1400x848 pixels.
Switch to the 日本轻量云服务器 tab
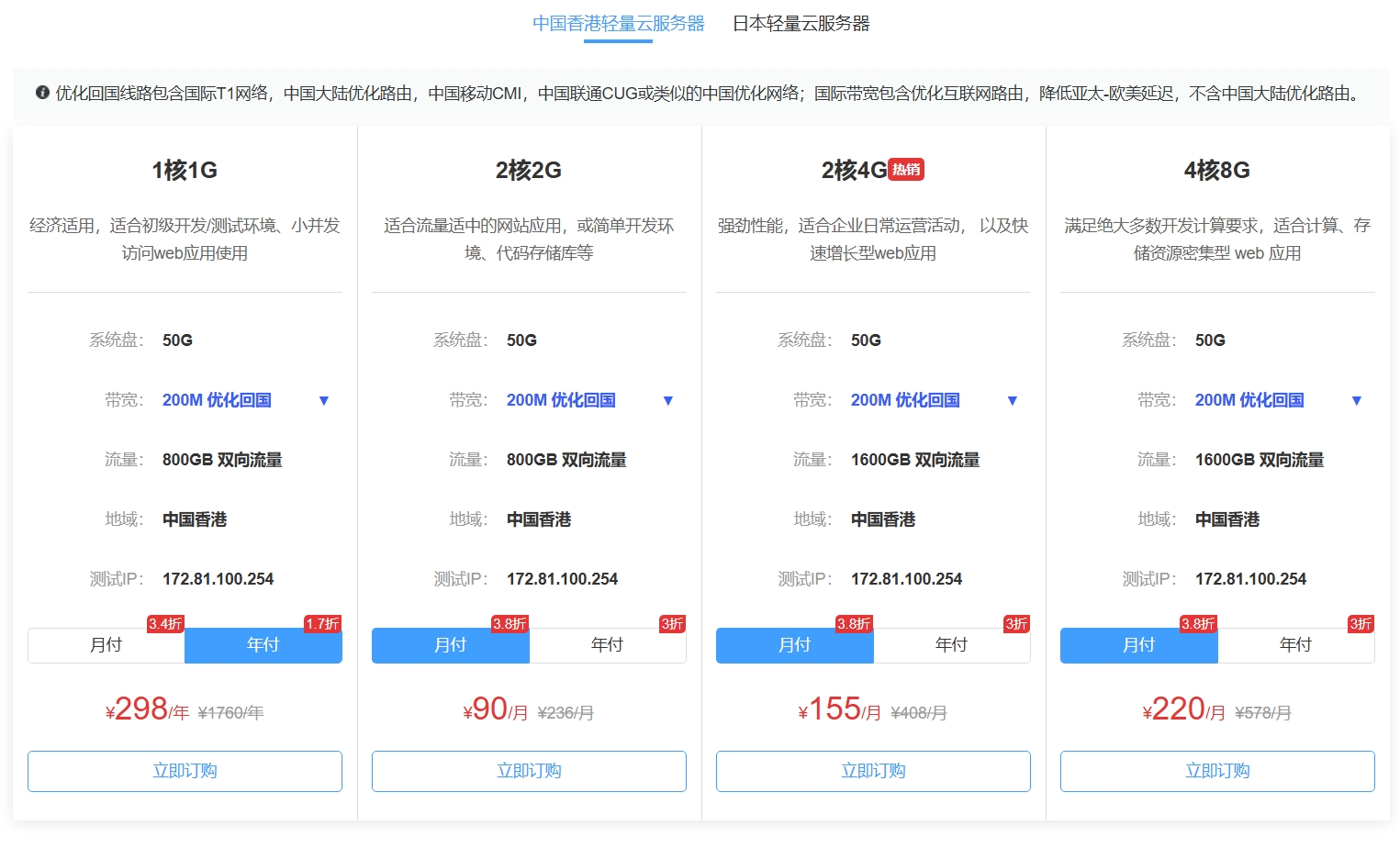coord(800,23)
